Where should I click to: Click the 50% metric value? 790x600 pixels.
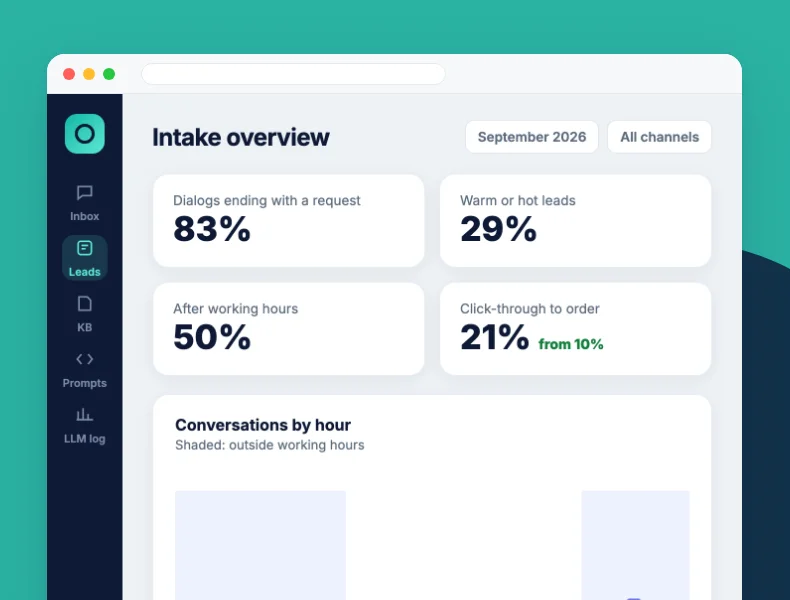tap(212, 337)
